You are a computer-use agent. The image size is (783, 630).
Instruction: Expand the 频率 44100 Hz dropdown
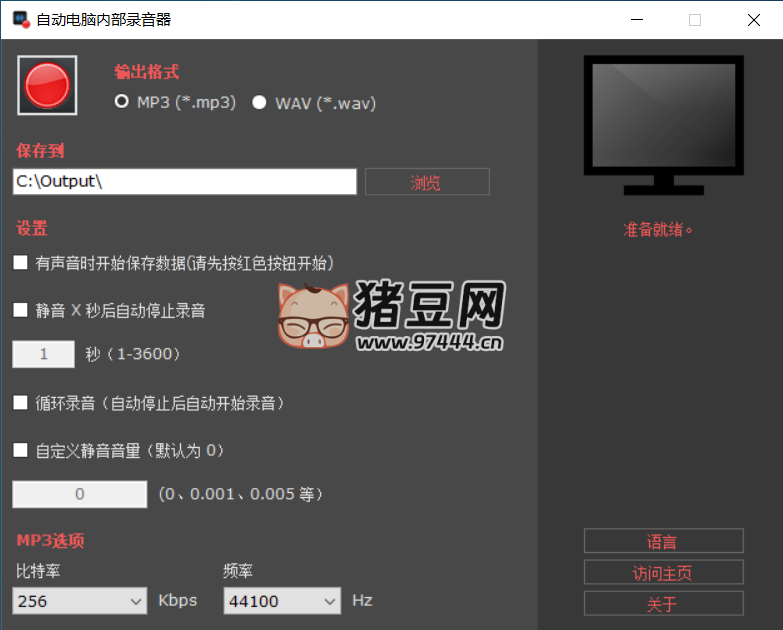[282, 601]
